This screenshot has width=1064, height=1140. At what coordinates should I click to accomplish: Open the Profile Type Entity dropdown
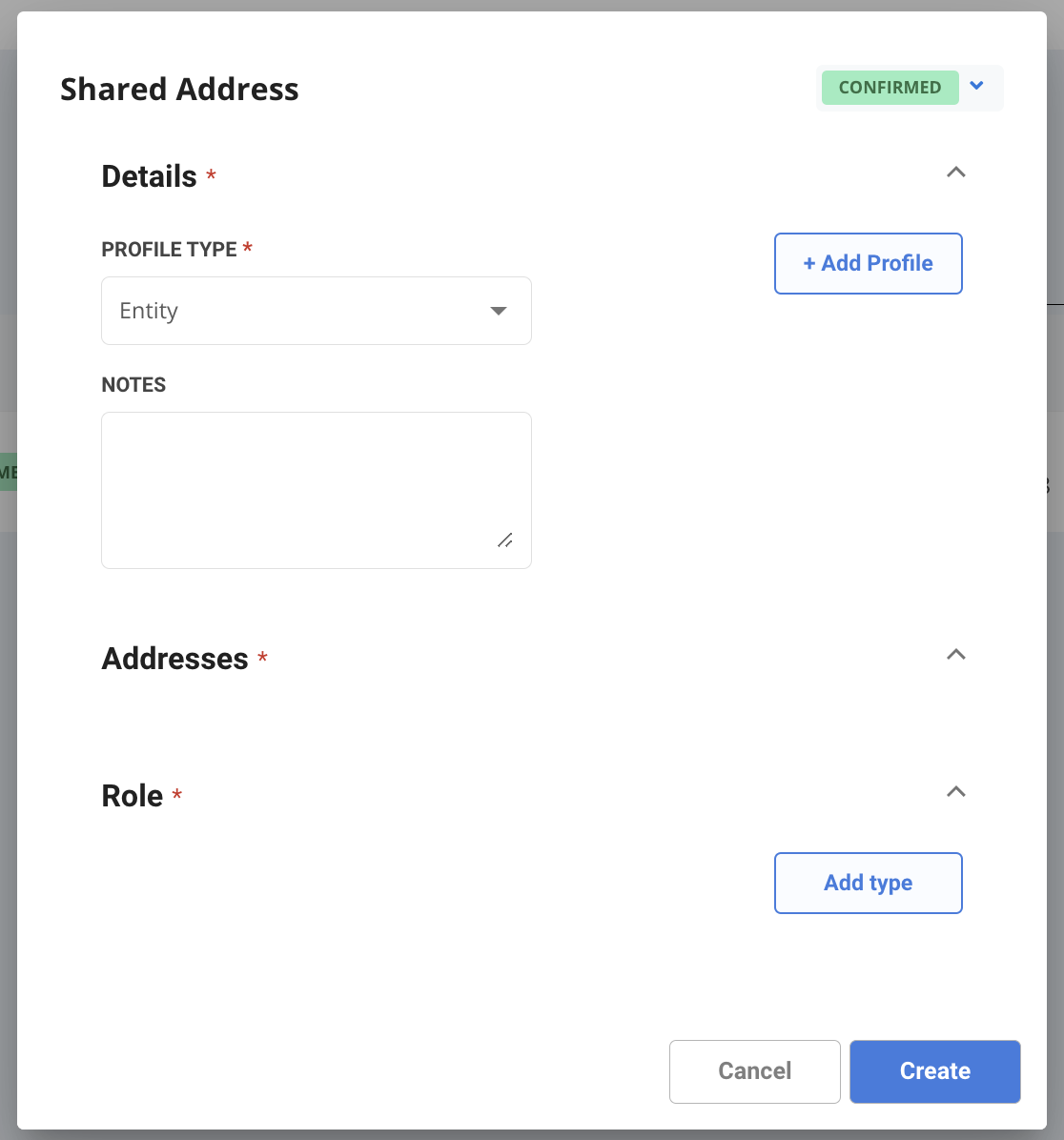(317, 311)
